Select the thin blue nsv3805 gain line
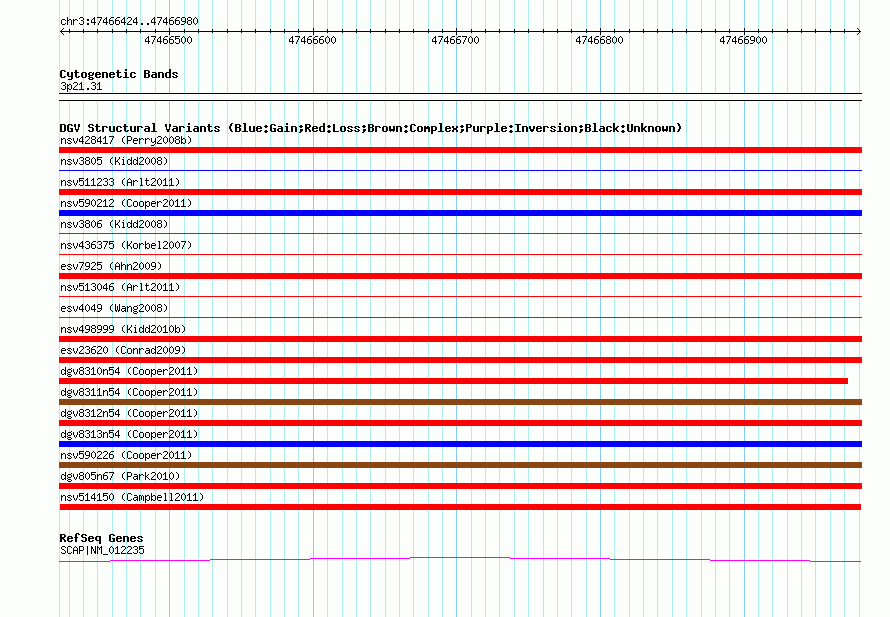 460,170
